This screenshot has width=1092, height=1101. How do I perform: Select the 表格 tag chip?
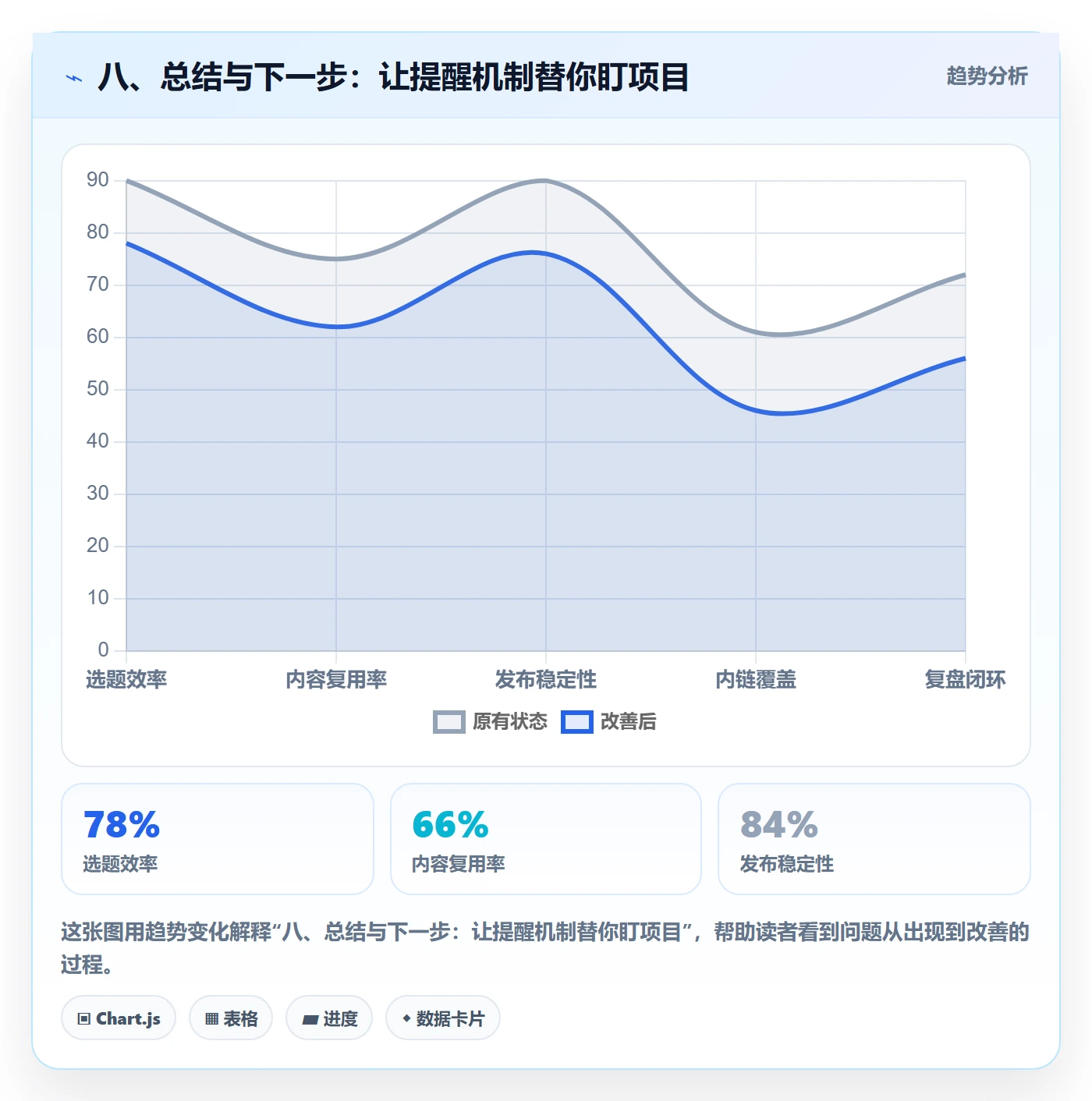pyautogui.click(x=231, y=1018)
